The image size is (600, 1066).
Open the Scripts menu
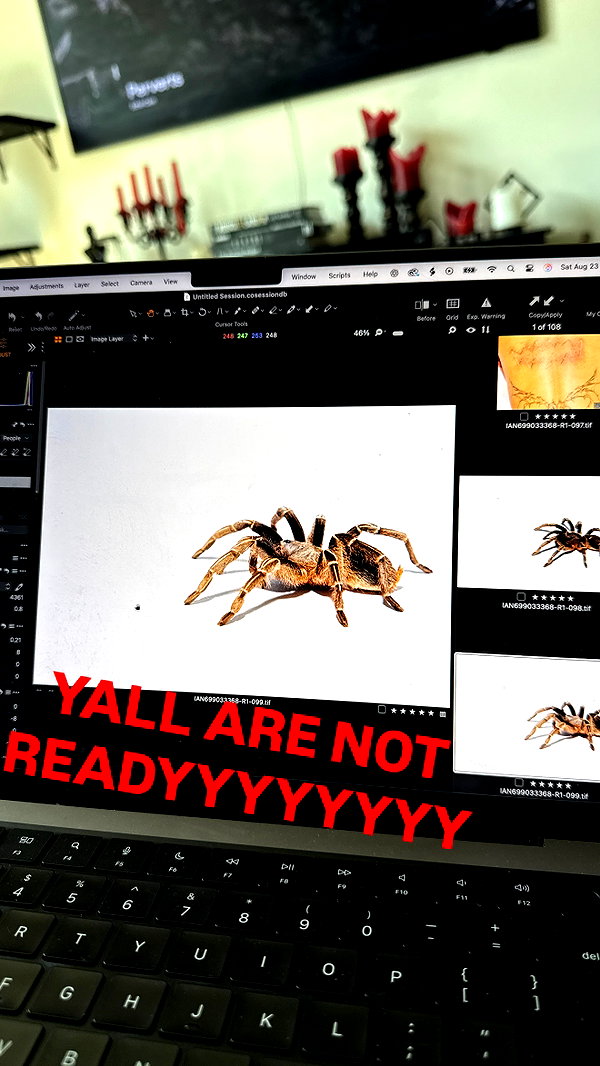pos(339,275)
